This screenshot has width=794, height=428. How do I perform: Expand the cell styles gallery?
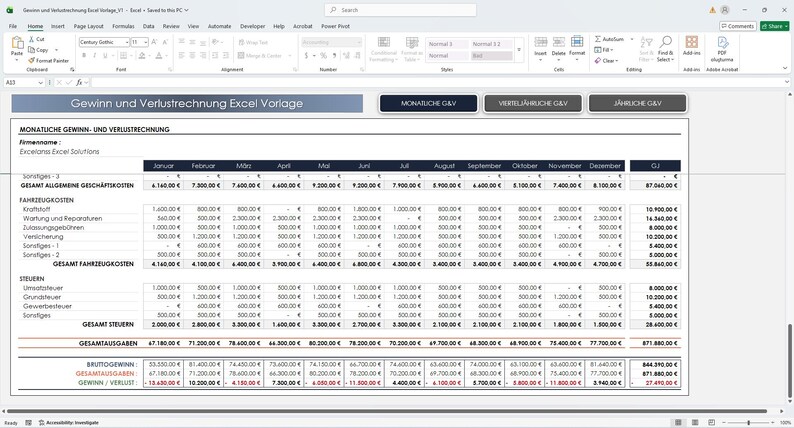click(x=519, y=50)
